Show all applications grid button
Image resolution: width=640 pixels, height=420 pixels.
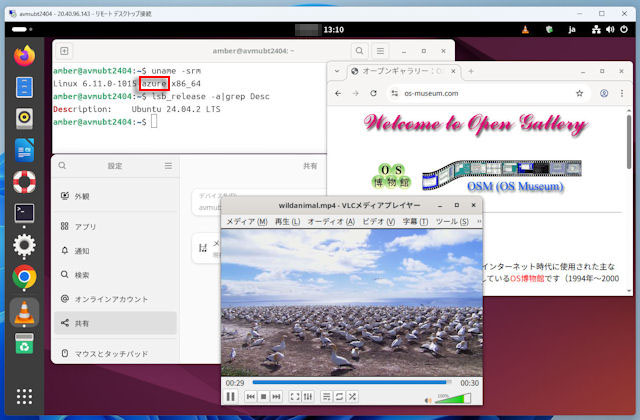pyautogui.click(x=24, y=396)
